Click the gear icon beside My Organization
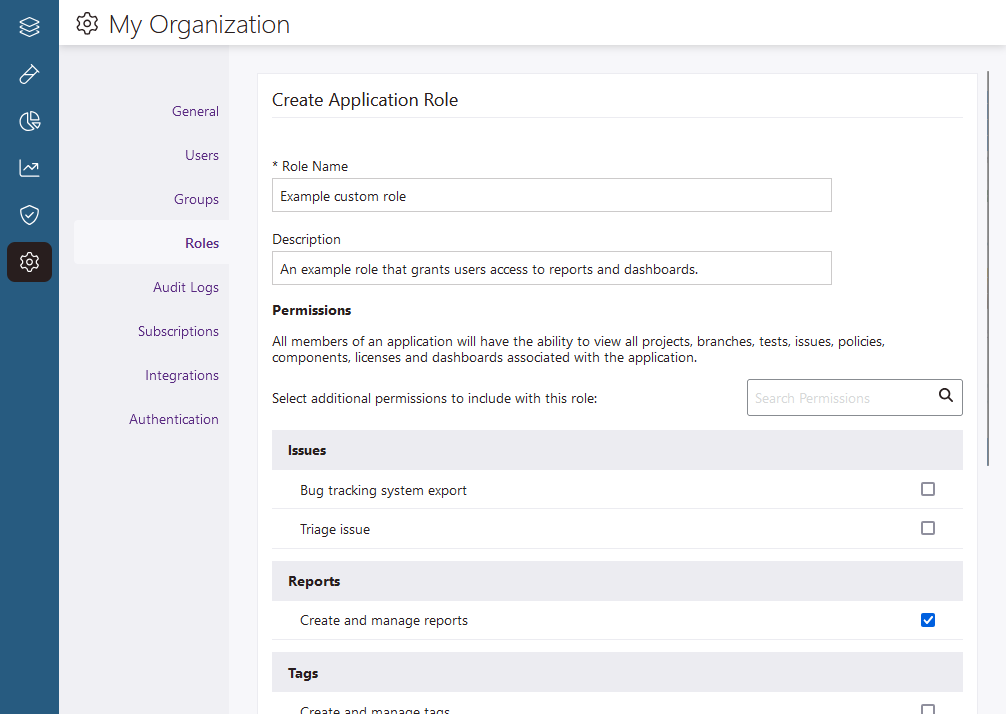1006x714 pixels. (88, 24)
